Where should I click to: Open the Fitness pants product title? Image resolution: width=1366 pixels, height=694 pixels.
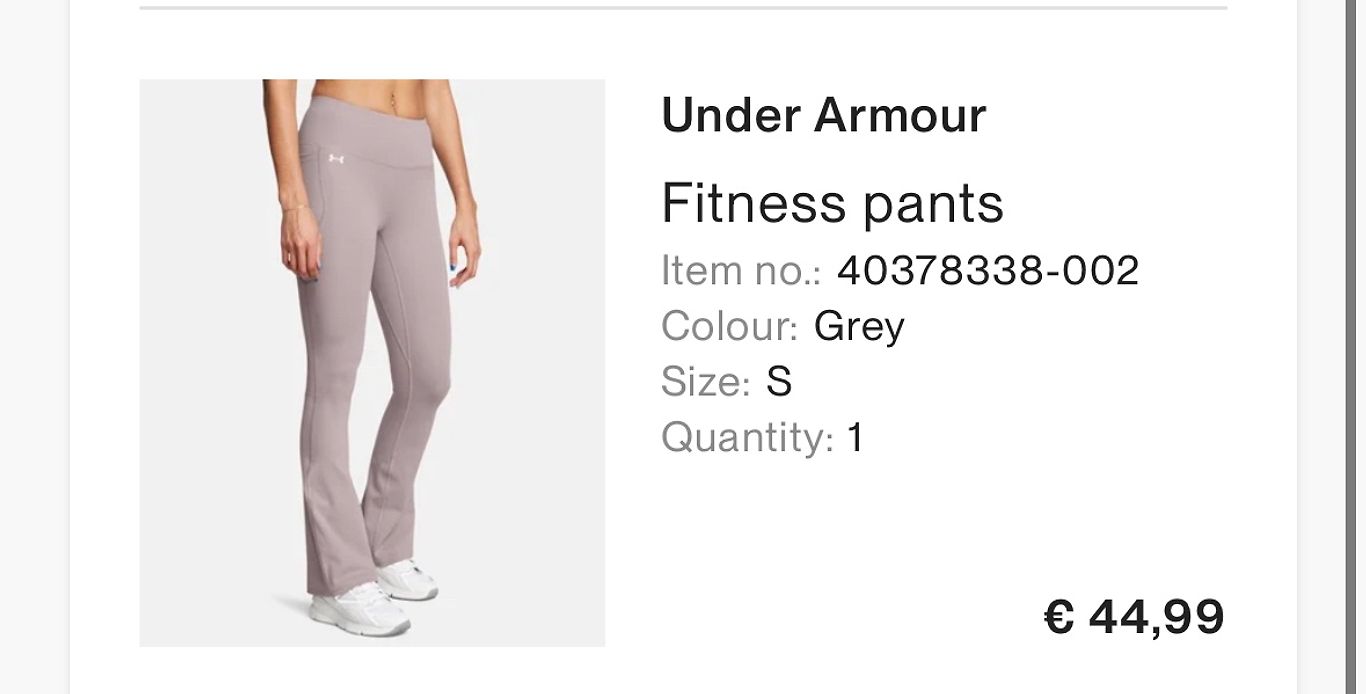point(832,204)
